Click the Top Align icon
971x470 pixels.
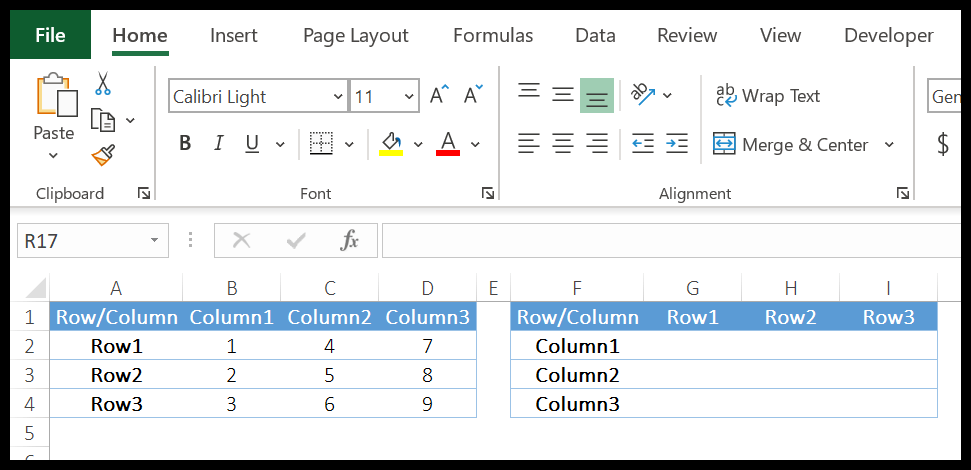point(529,92)
